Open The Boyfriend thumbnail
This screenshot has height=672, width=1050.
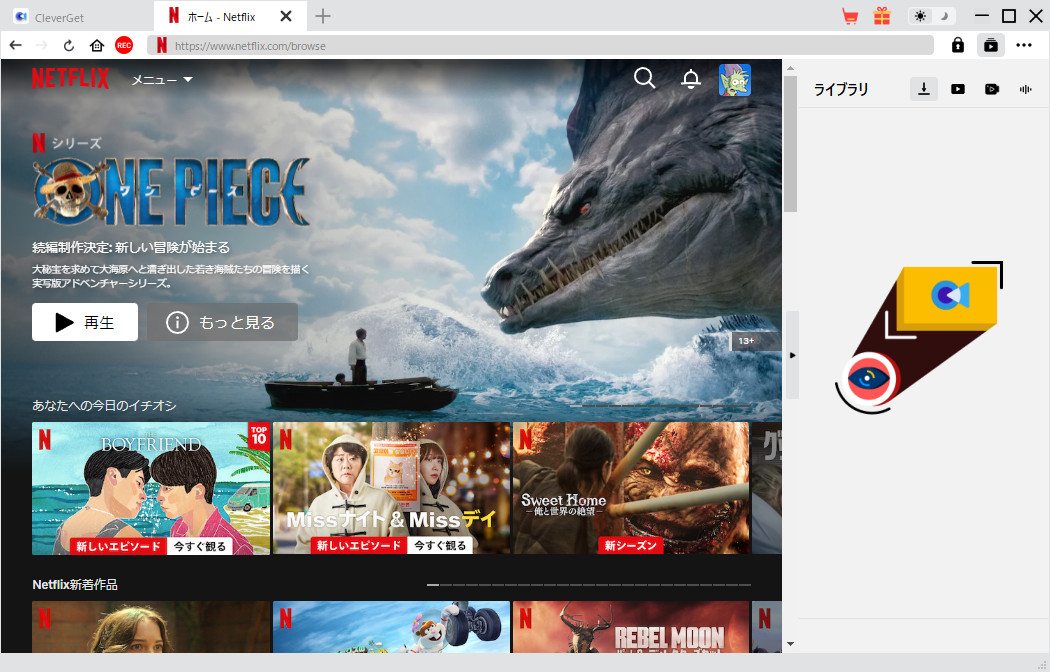pyautogui.click(x=151, y=488)
